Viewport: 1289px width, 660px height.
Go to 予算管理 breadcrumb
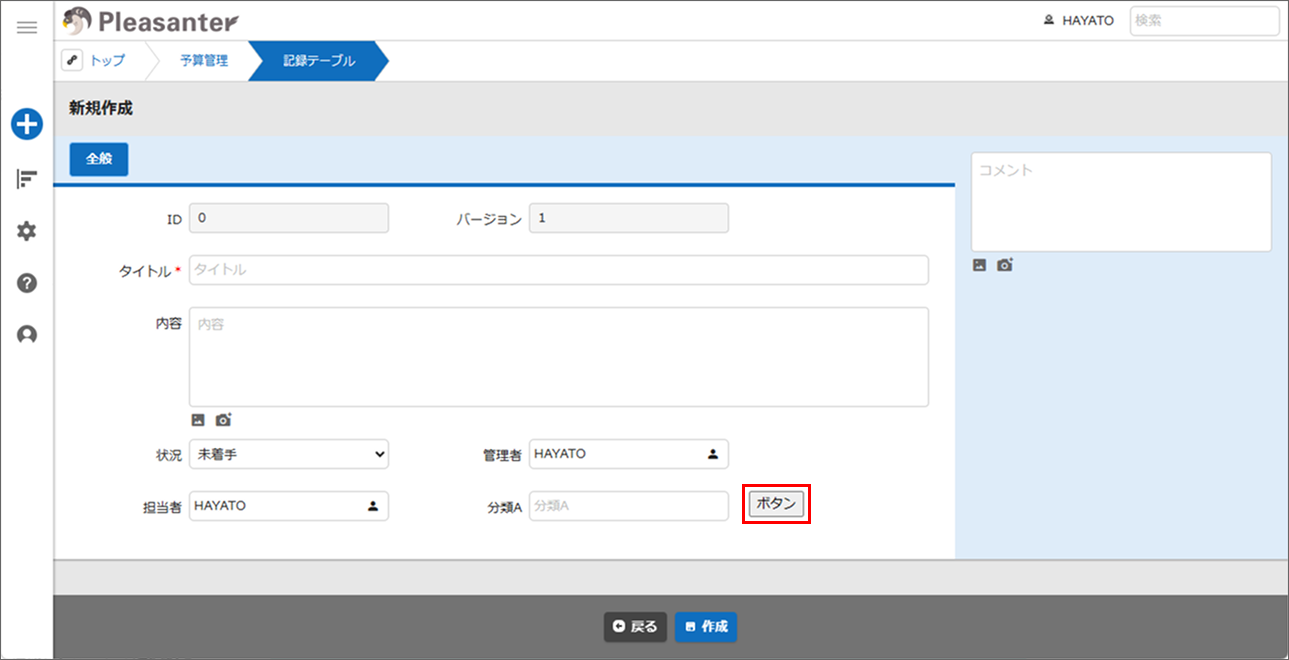[x=204, y=61]
